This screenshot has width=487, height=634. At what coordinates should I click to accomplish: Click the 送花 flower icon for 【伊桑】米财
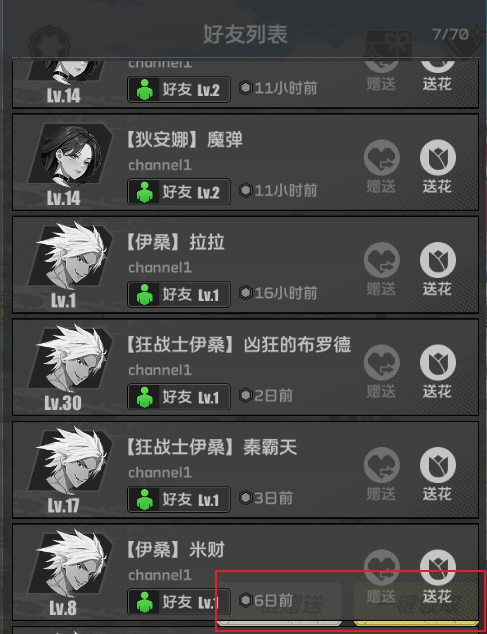pos(438,567)
